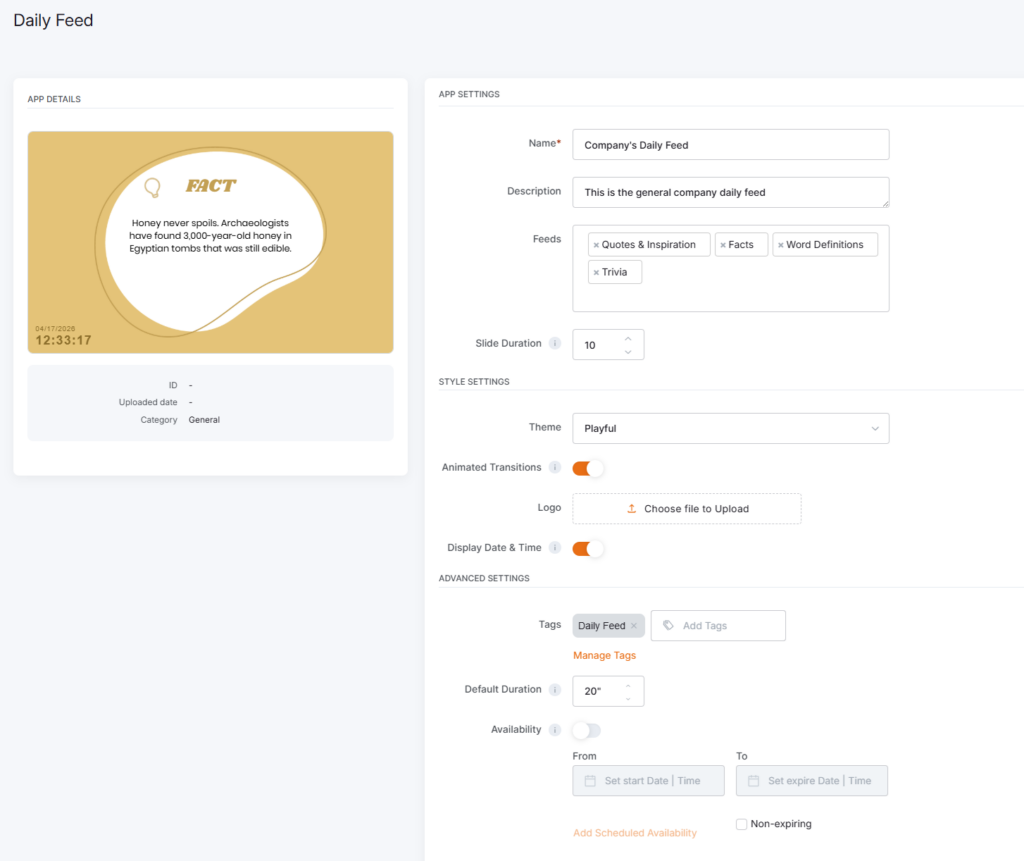Screen dimensions: 1024x861
Task: Click Choose file to Upload for Logo
Action: pos(686,509)
